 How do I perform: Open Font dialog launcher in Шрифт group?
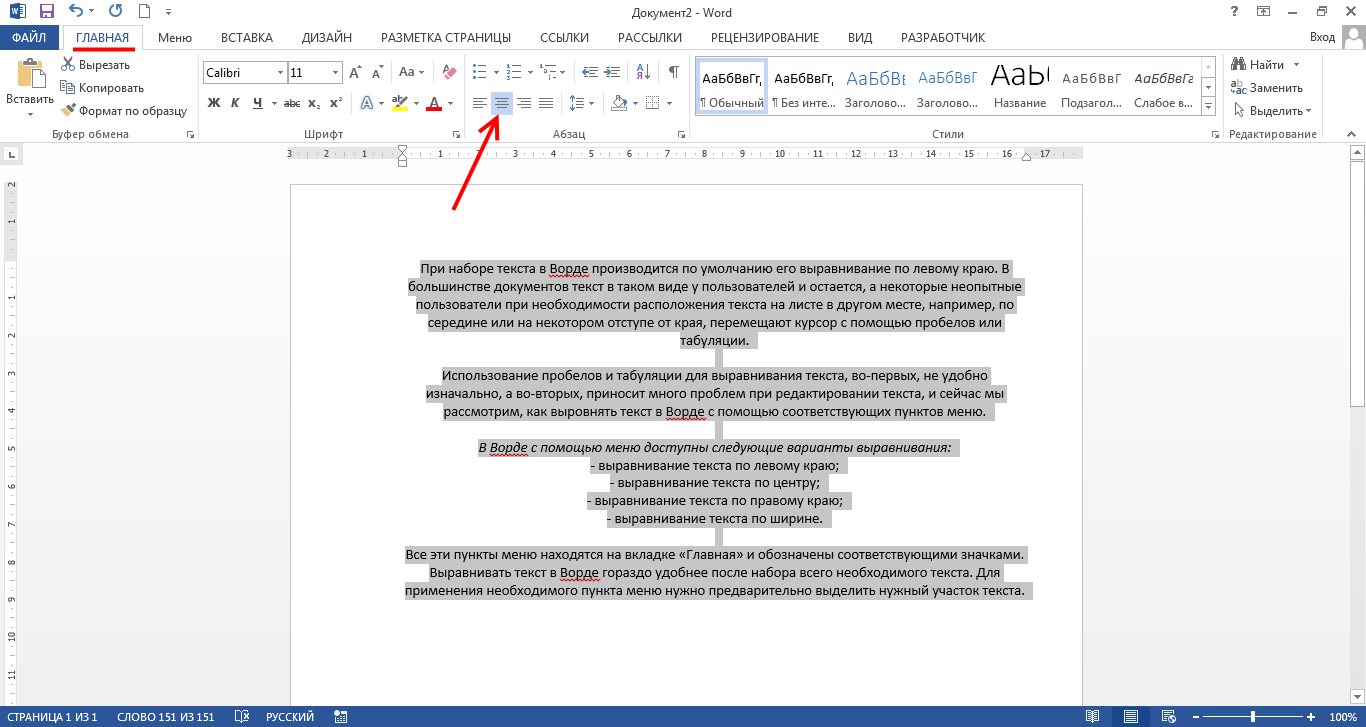click(x=455, y=134)
